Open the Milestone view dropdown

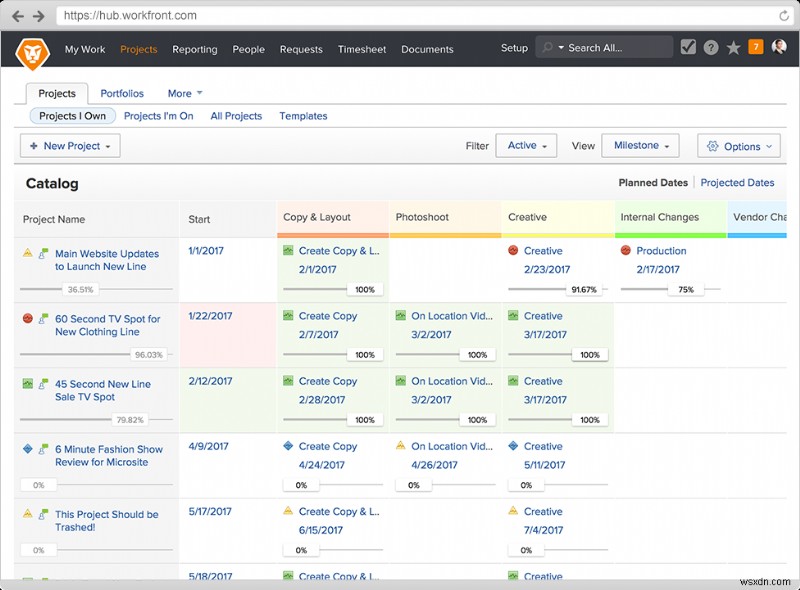pyautogui.click(x=639, y=145)
